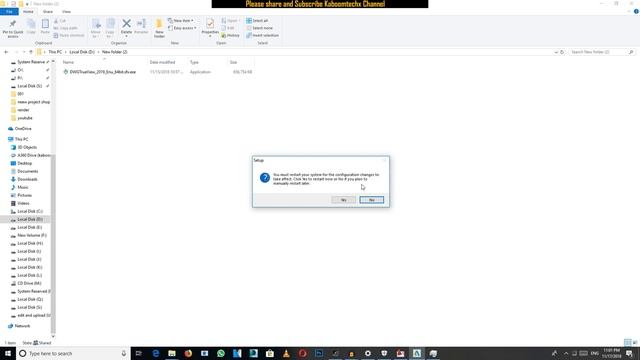
Task: Open Firefox from the taskbar
Action: click(x=188, y=353)
